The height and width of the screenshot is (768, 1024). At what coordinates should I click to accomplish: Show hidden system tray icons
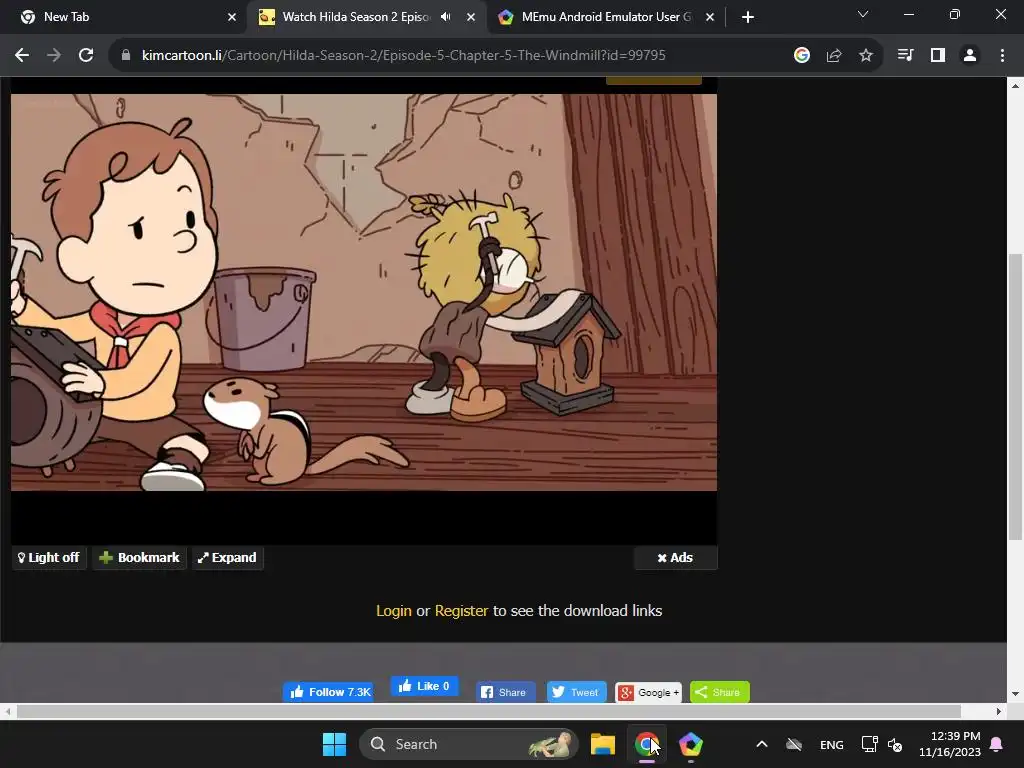761,744
